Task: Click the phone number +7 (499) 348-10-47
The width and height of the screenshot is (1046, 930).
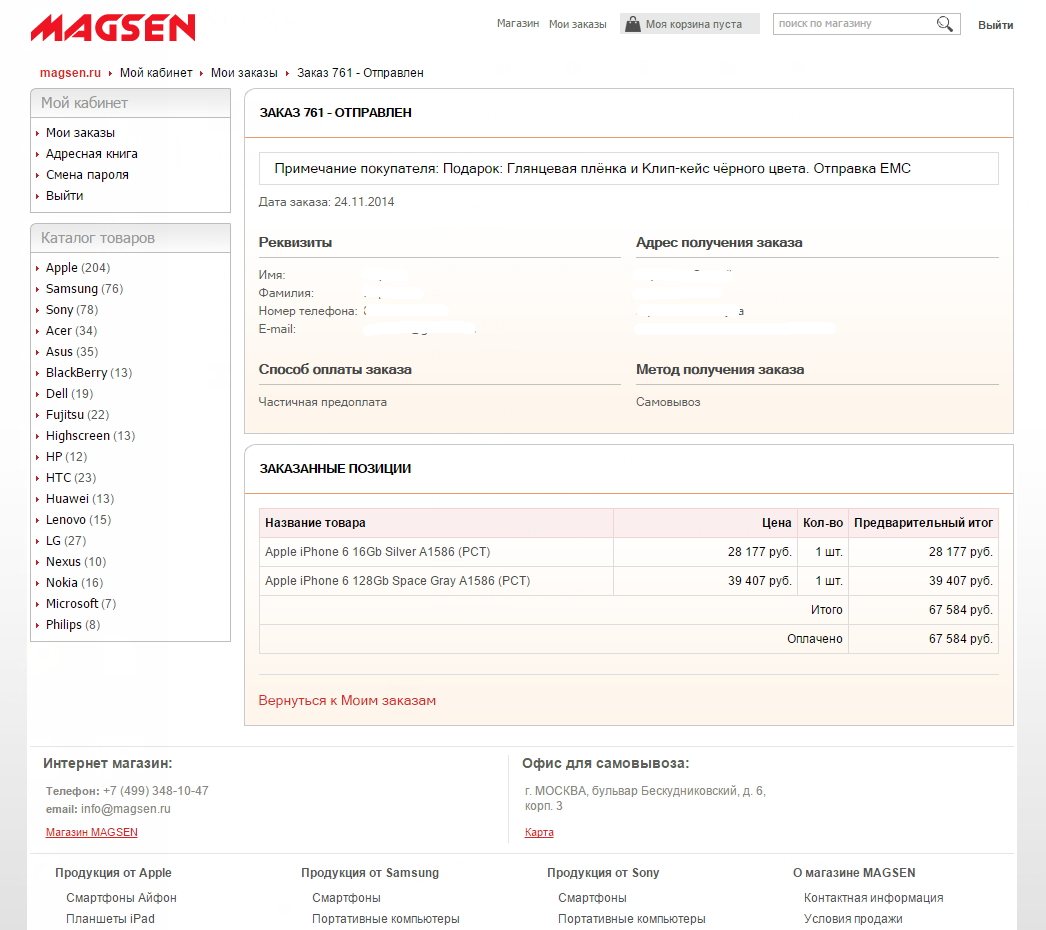Action: pyautogui.click(x=155, y=791)
